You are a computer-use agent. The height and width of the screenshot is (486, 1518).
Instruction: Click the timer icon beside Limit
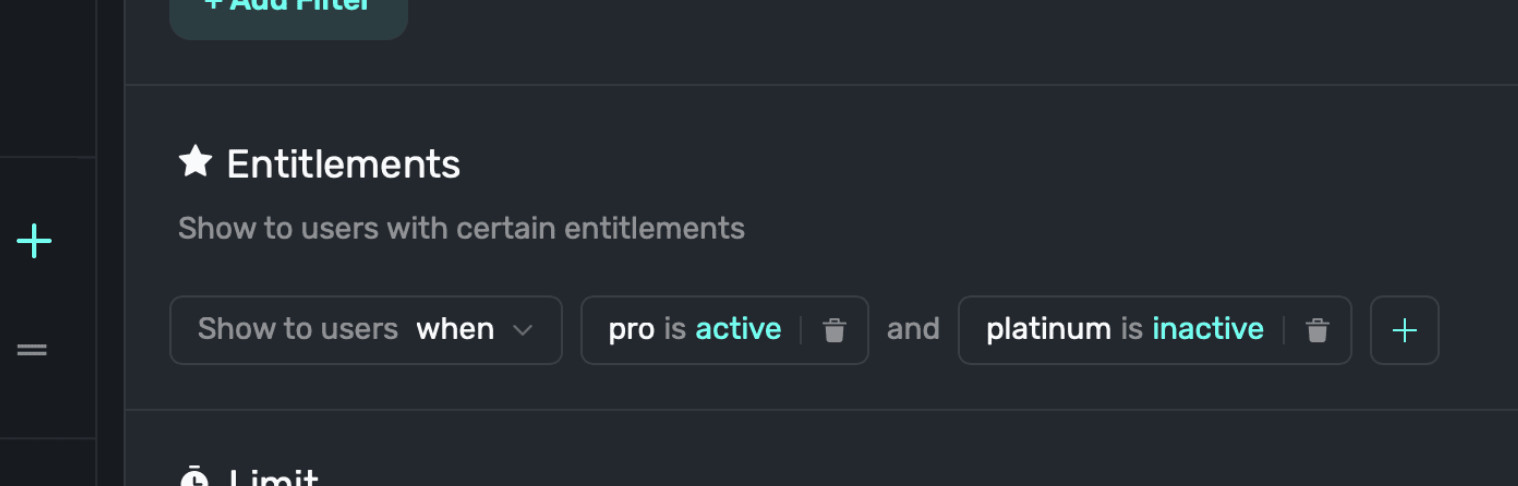[x=195, y=478]
